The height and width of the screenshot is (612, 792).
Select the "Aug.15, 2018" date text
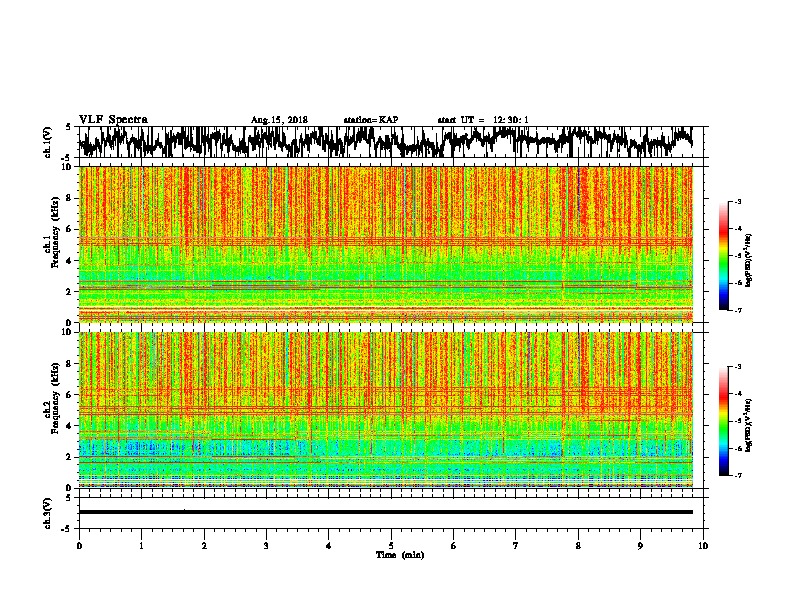[279, 120]
